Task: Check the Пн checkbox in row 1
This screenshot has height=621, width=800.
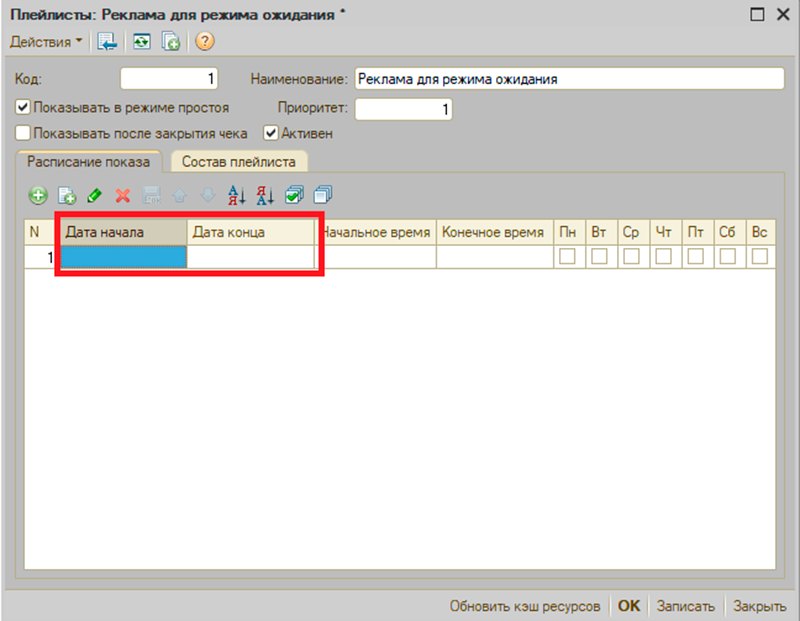Action: pyautogui.click(x=567, y=256)
